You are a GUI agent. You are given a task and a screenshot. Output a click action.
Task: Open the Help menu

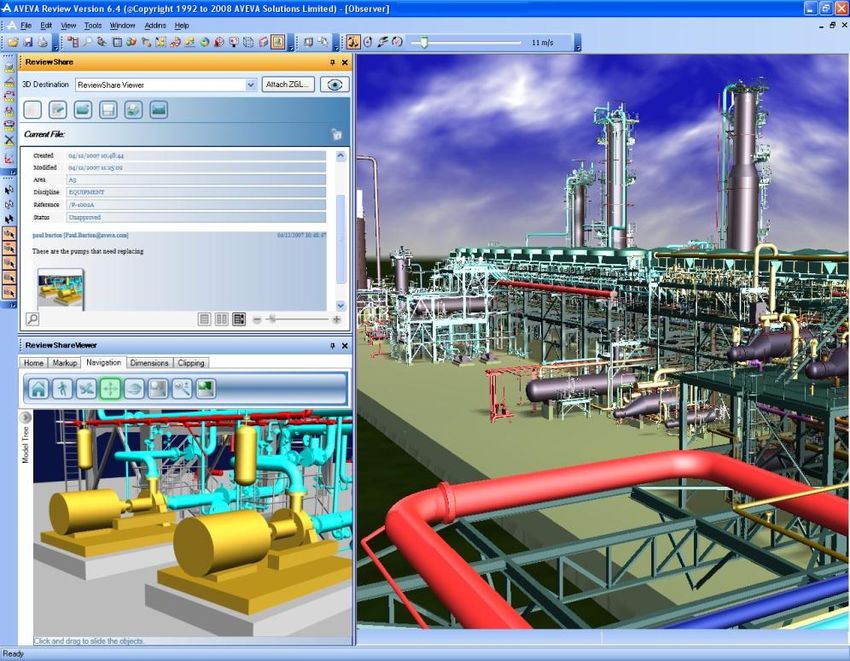coord(182,25)
